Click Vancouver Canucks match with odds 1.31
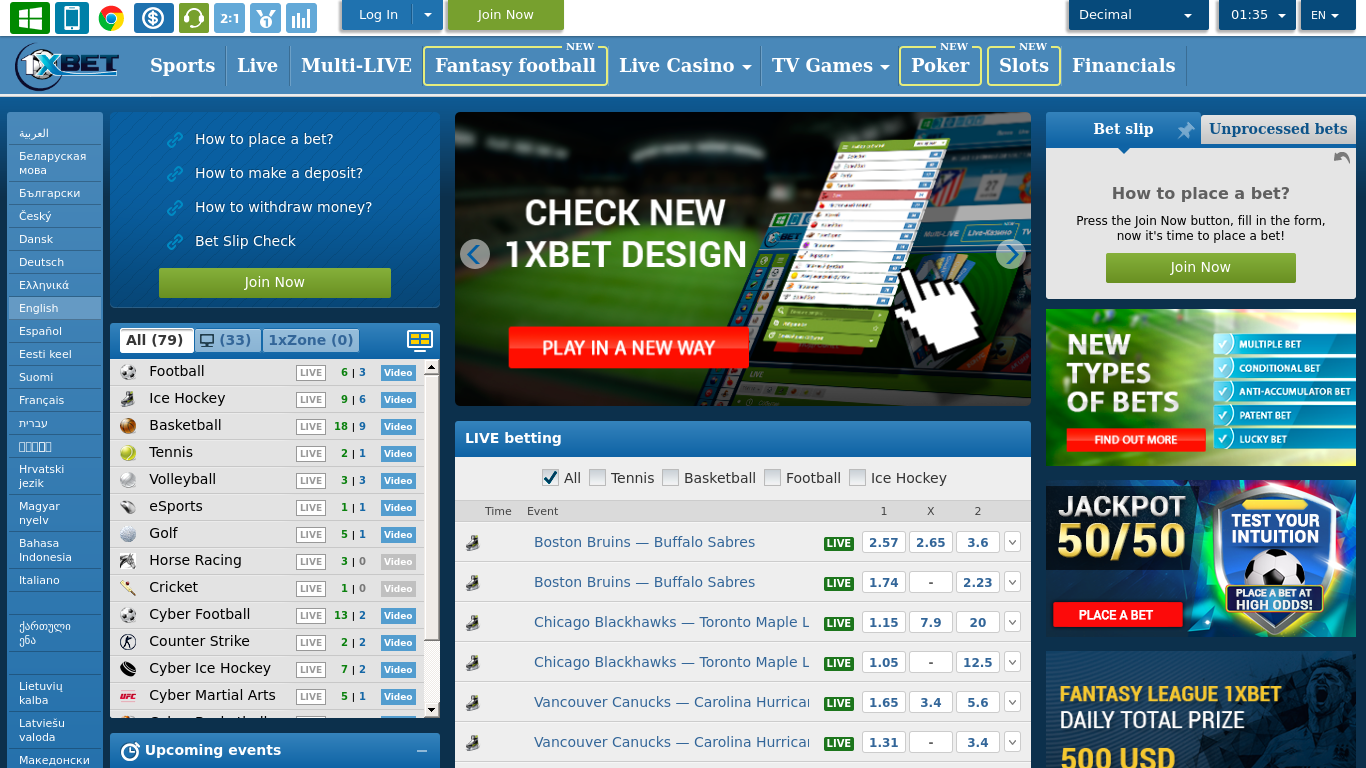Viewport: 1366px width, 768px height. [x=671, y=743]
